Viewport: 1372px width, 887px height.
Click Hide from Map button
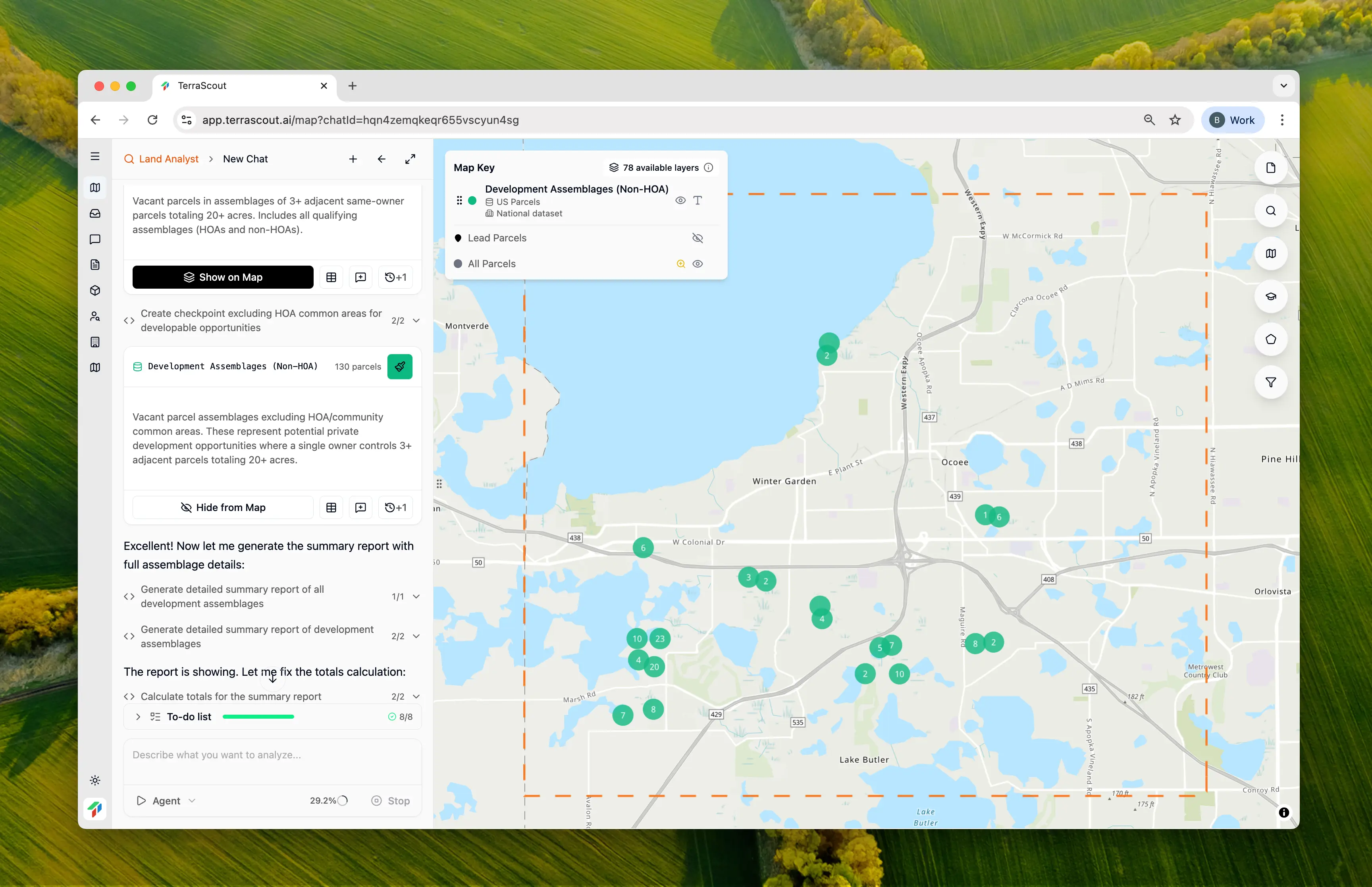coord(223,507)
